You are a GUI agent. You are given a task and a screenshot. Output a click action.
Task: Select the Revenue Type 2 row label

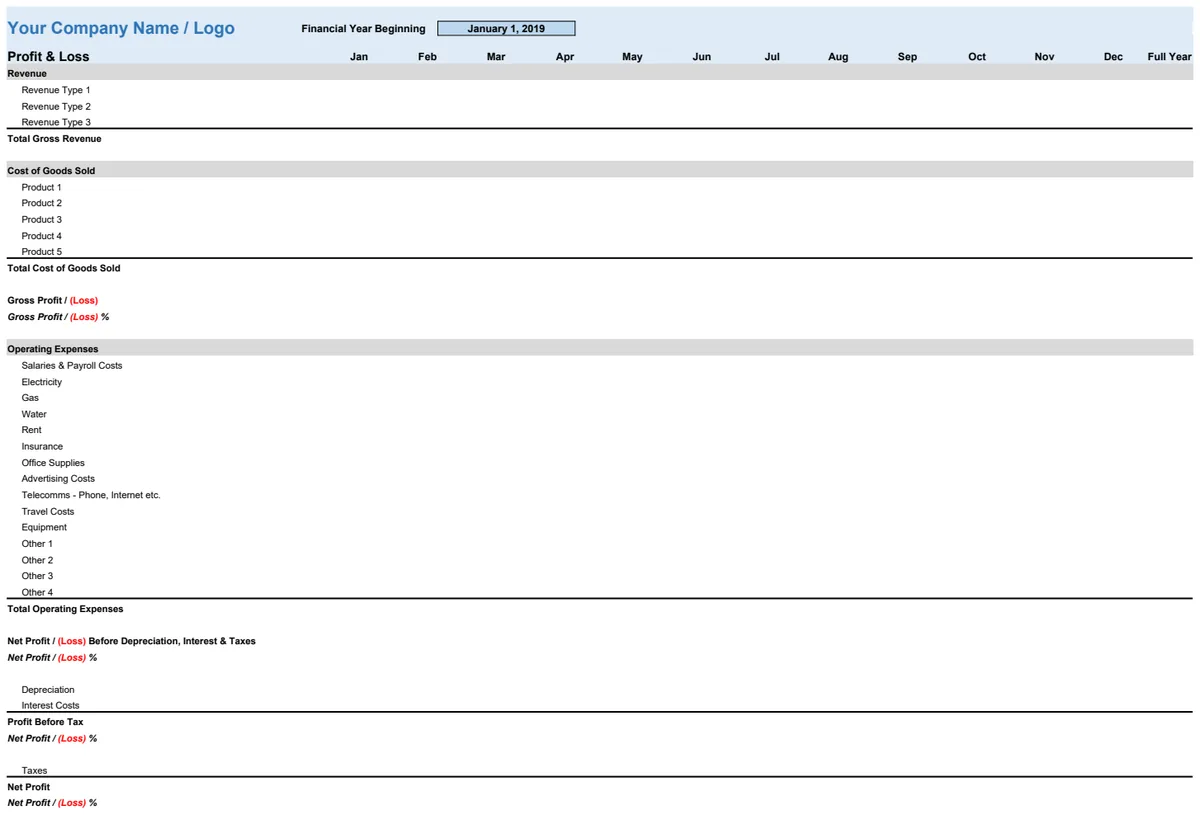coord(56,106)
